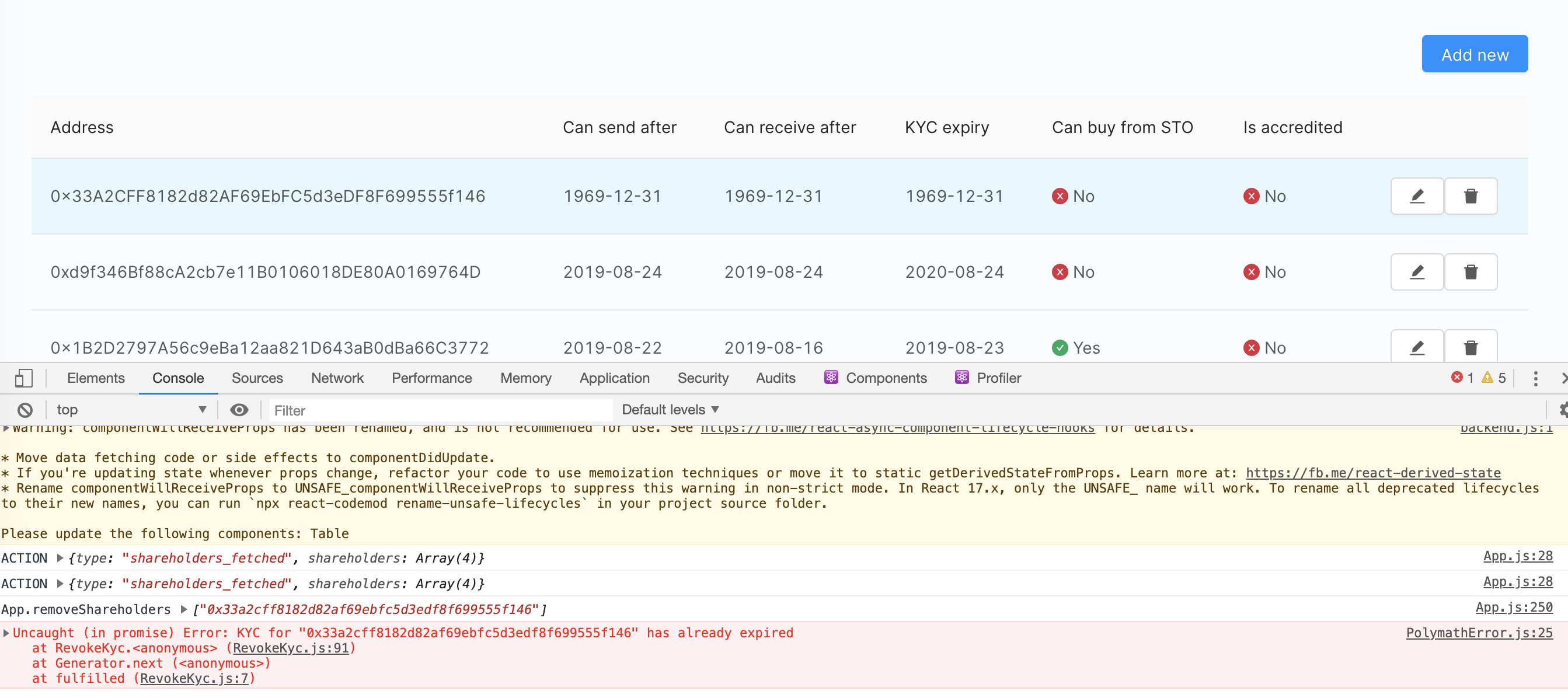1568x698 pixels.
Task: Delete the 0xd9f346... shareholder
Action: [x=1471, y=272]
